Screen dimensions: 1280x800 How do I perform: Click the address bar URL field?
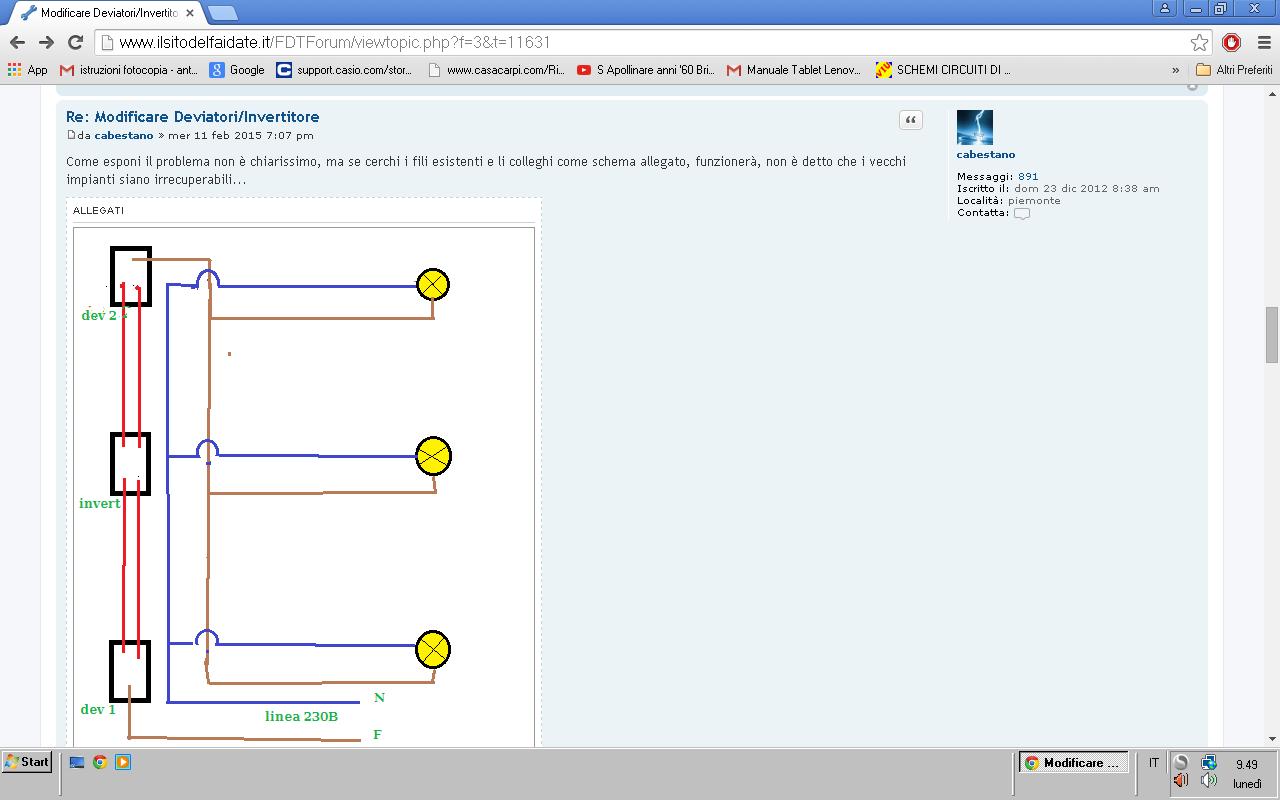click(640, 42)
